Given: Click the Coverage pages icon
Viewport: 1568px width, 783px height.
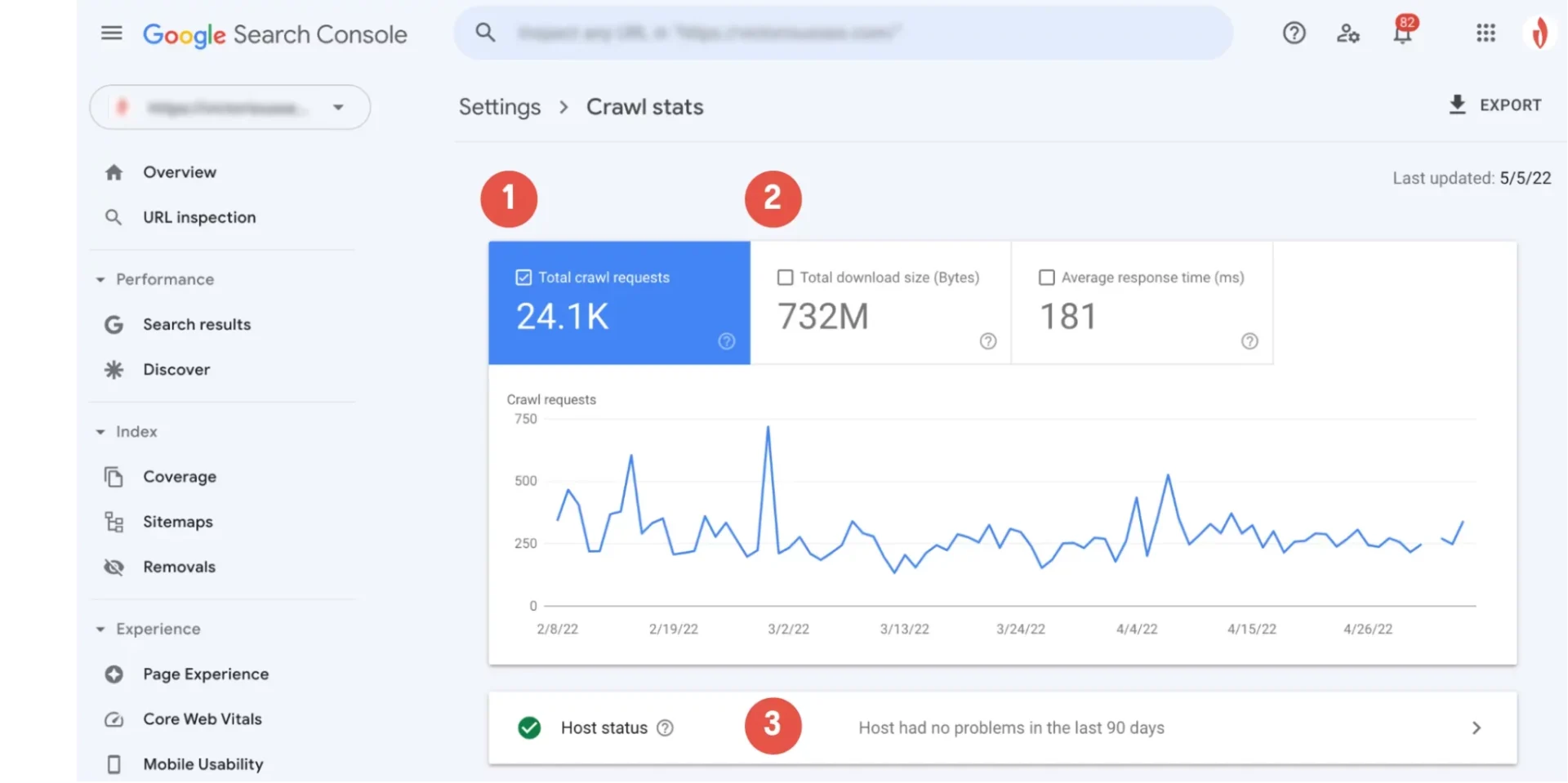Looking at the screenshot, I should point(114,477).
